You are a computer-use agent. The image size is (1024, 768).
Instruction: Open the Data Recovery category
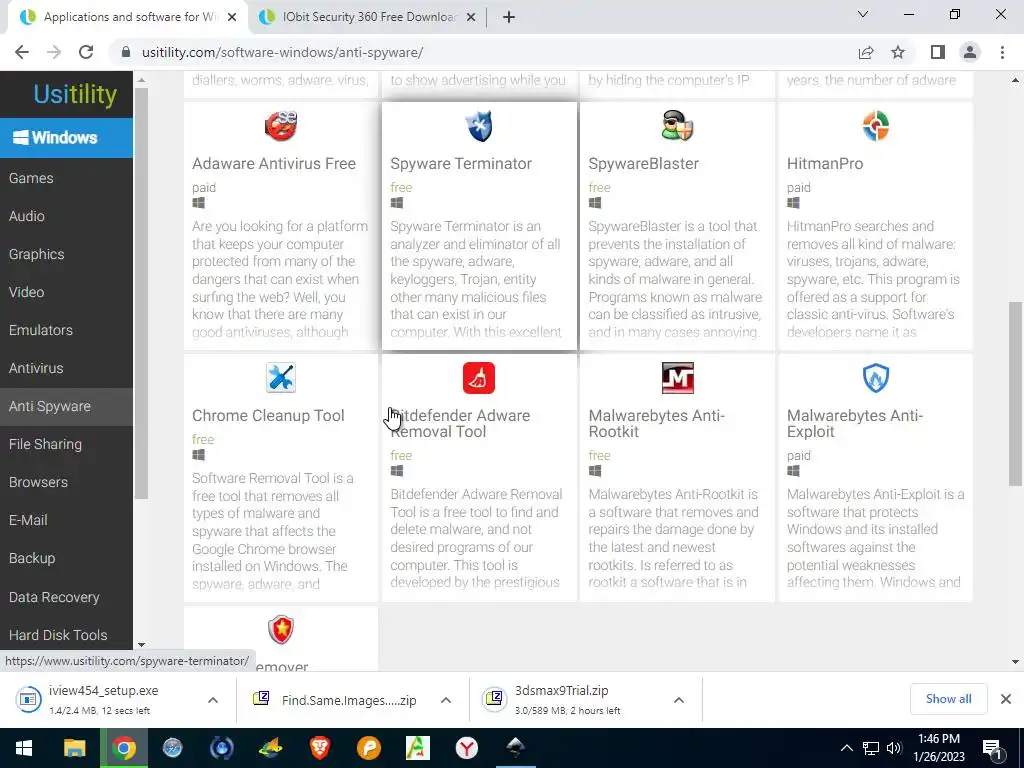click(x=54, y=597)
